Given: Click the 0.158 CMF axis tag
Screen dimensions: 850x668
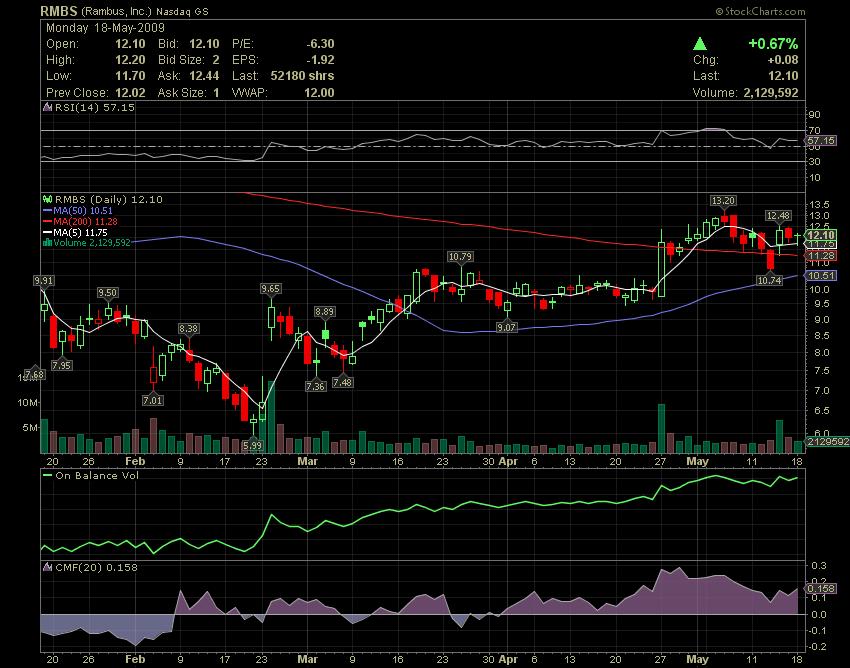Looking at the screenshot, I should click(821, 588).
